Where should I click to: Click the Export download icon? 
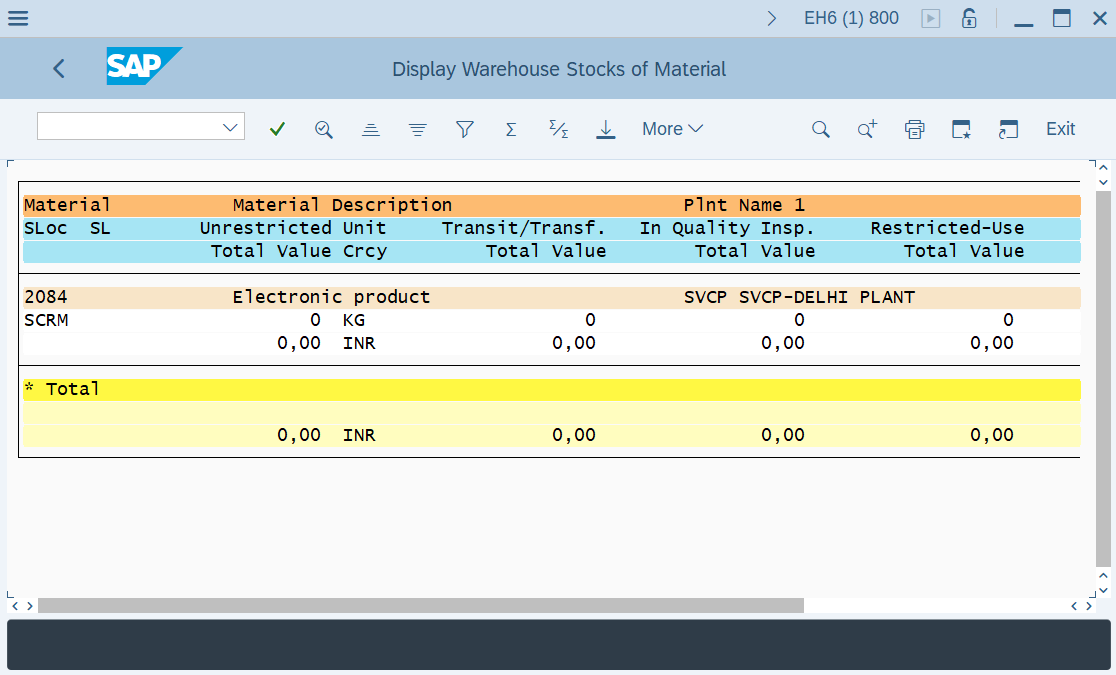pyautogui.click(x=605, y=129)
